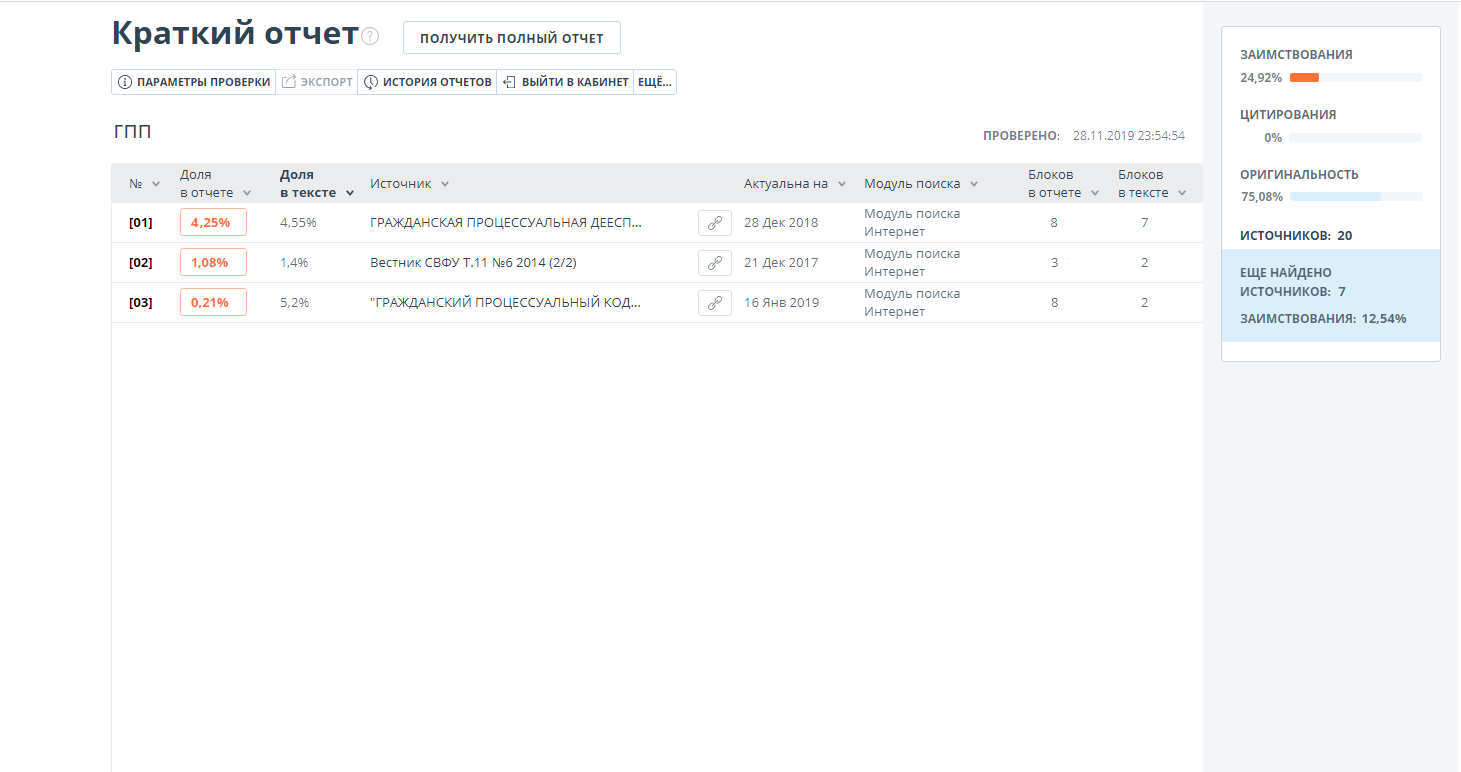This screenshot has height=772, width=1461.
Task: Sort by Доля в отчете column
Action: 247,193
